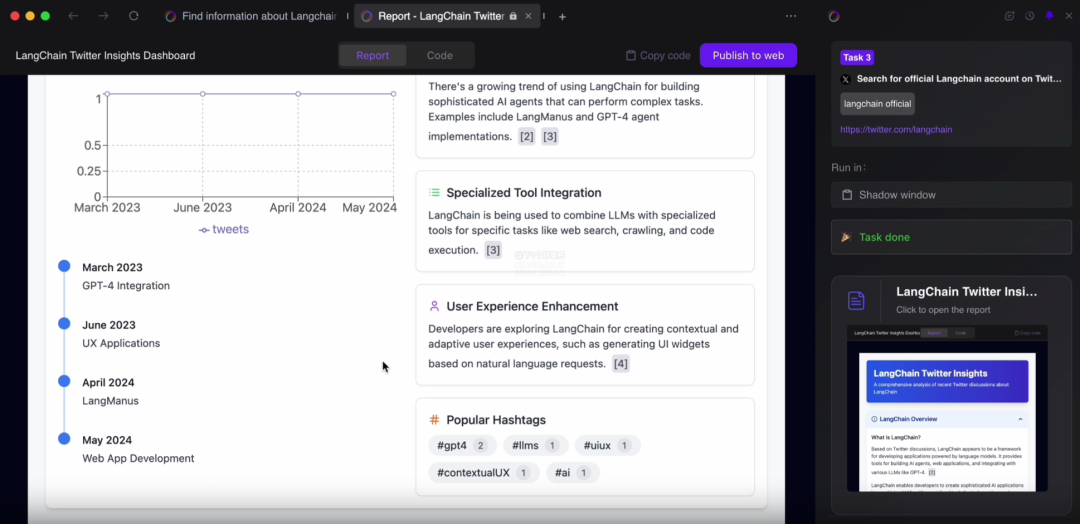Click the new chat icon in side panel
1080x524 pixels.
[1009, 16]
